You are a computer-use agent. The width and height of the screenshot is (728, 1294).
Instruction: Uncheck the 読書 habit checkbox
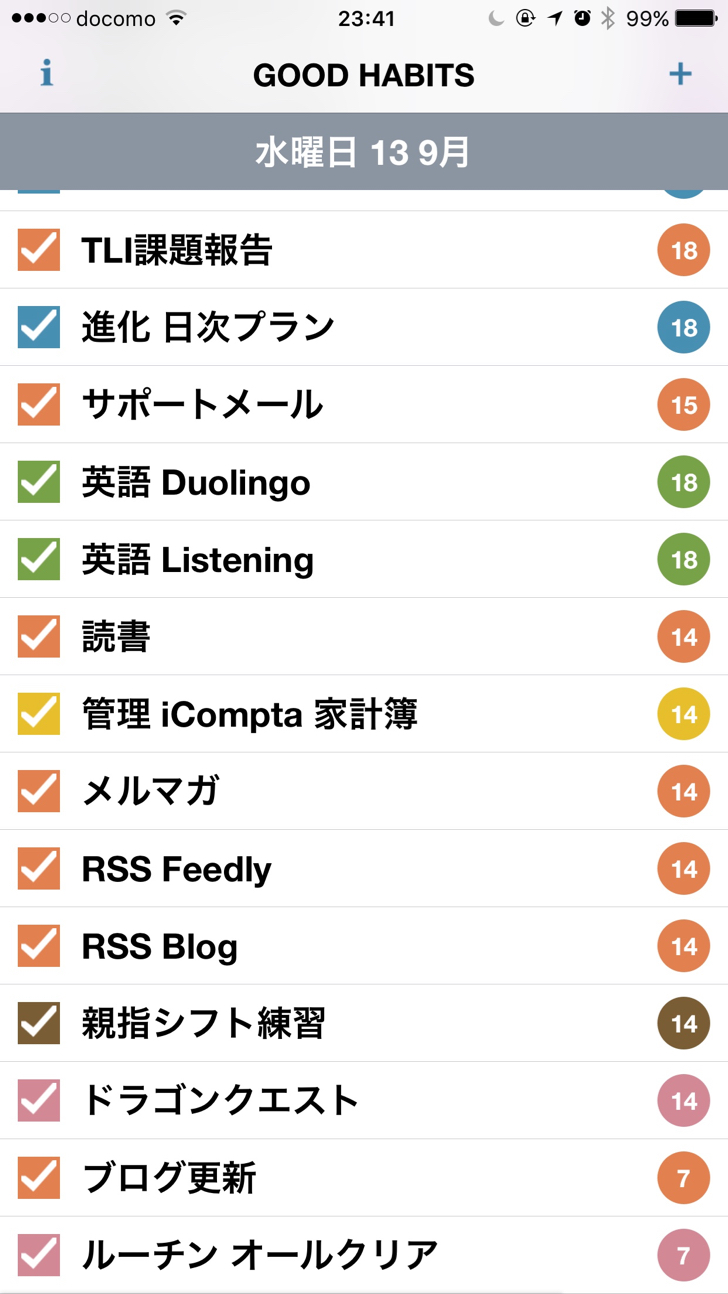39,636
